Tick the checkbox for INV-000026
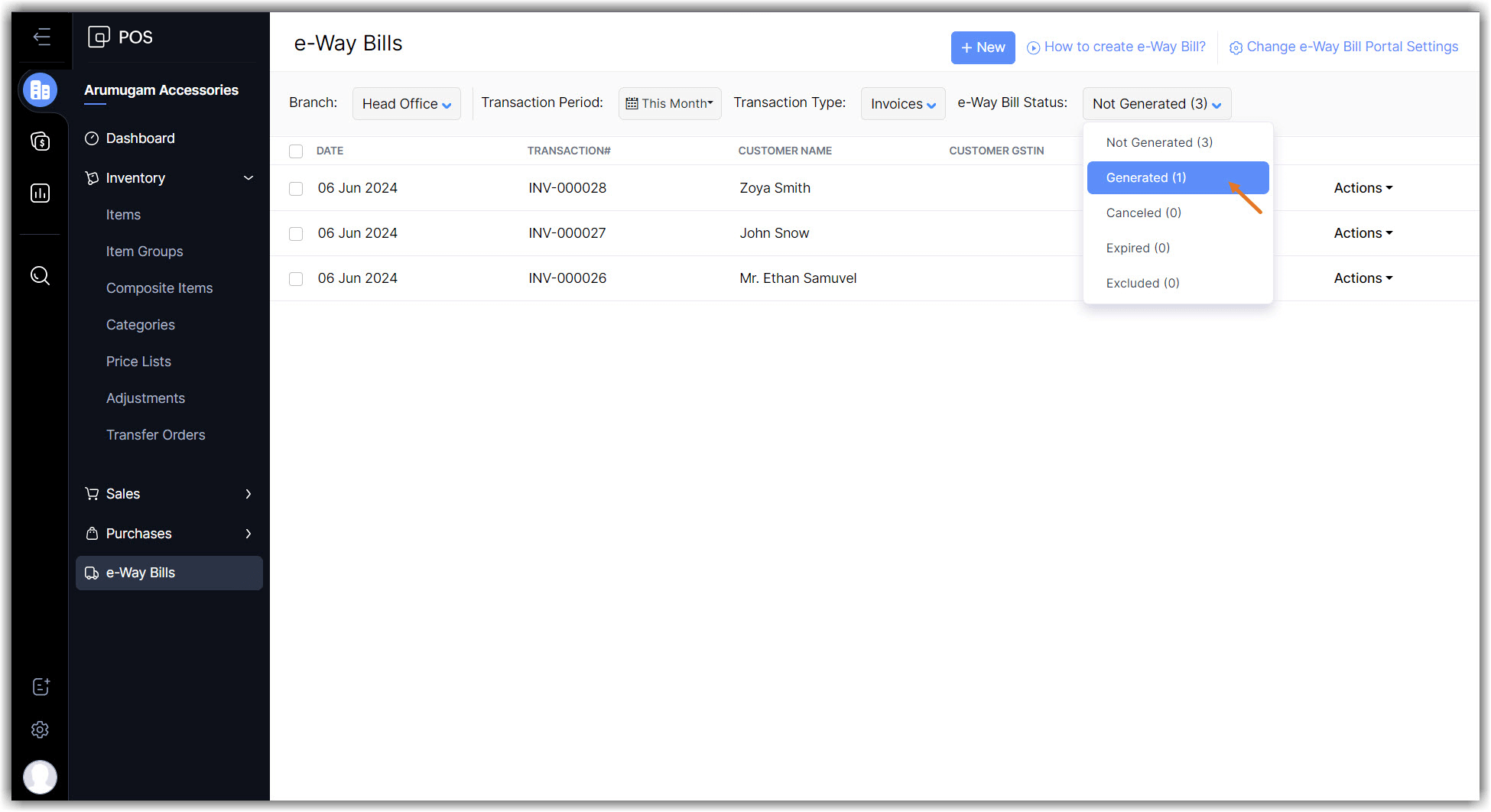The image size is (1491, 812). [x=296, y=279]
